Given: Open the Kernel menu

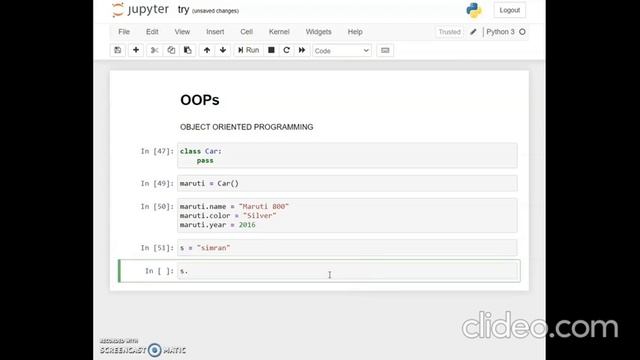Looking at the screenshot, I should point(279,32).
